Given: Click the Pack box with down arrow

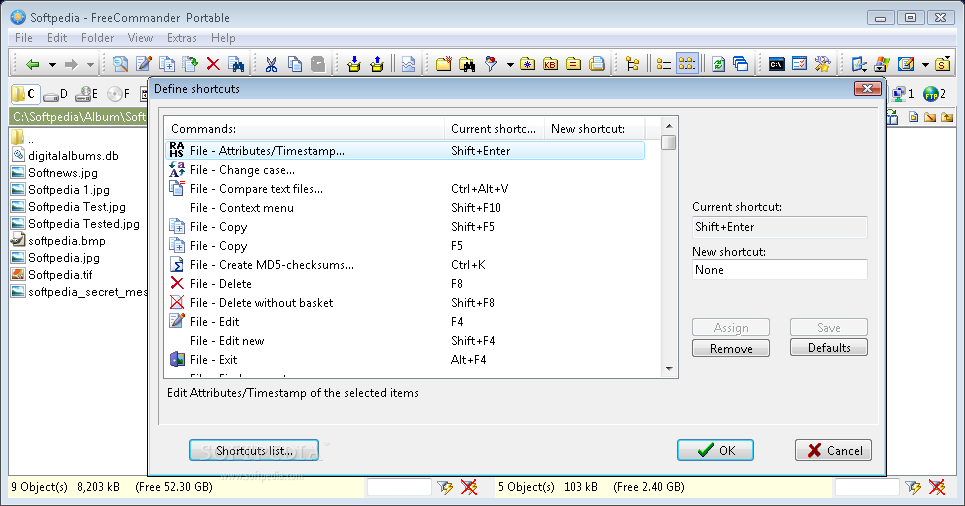Looking at the screenshot, I should [x=353, y=64].
